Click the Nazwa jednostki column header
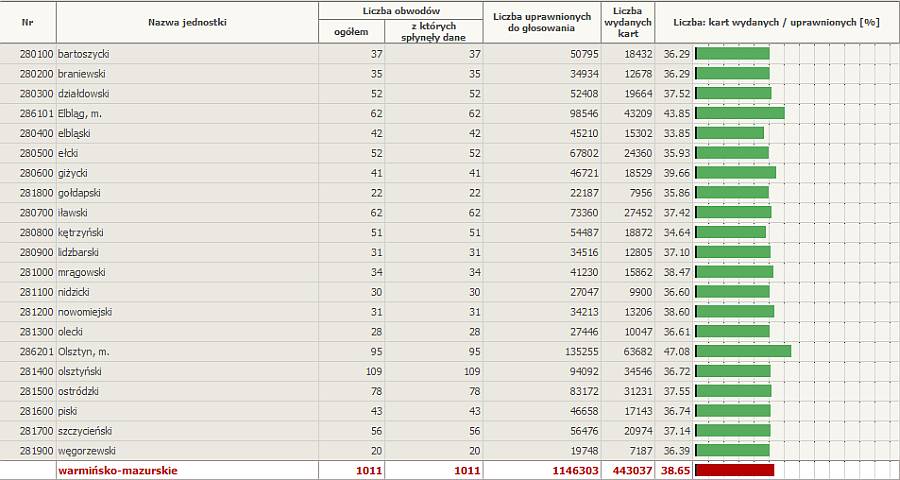 coord(187,22)
